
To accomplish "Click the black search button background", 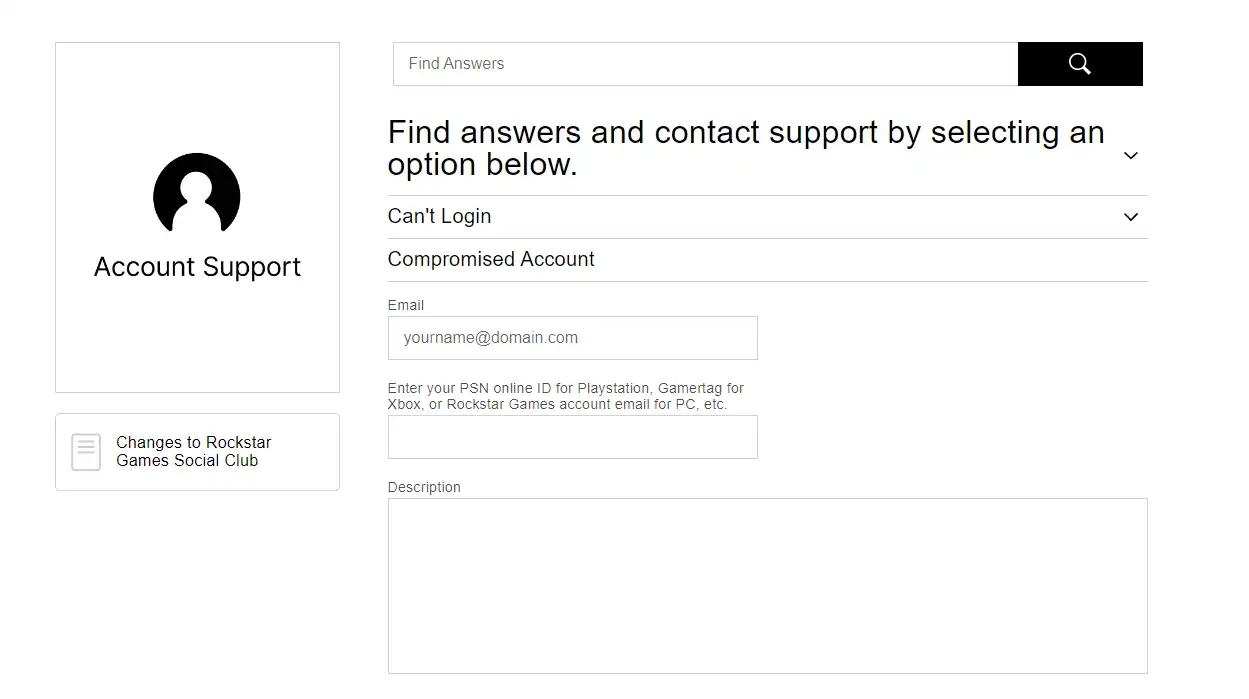I will pyautogui.click(x=1080, y=64).
